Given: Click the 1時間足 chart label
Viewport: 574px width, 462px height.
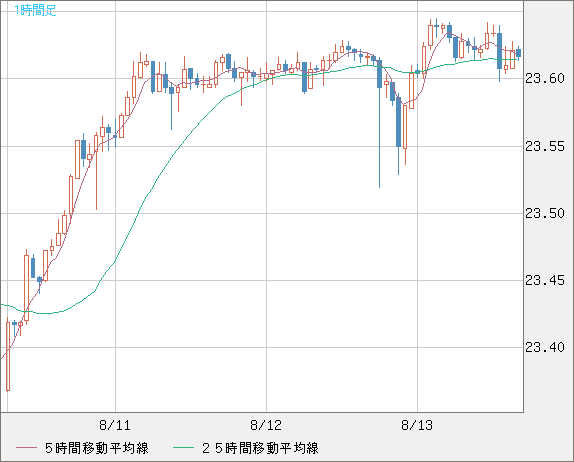Looking at the screenshot, I should pos(35,10).
